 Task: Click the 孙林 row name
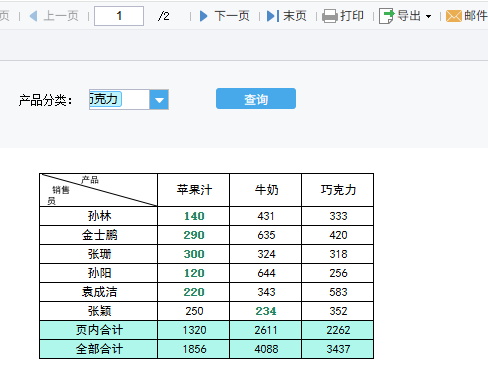tap(99, 216)
